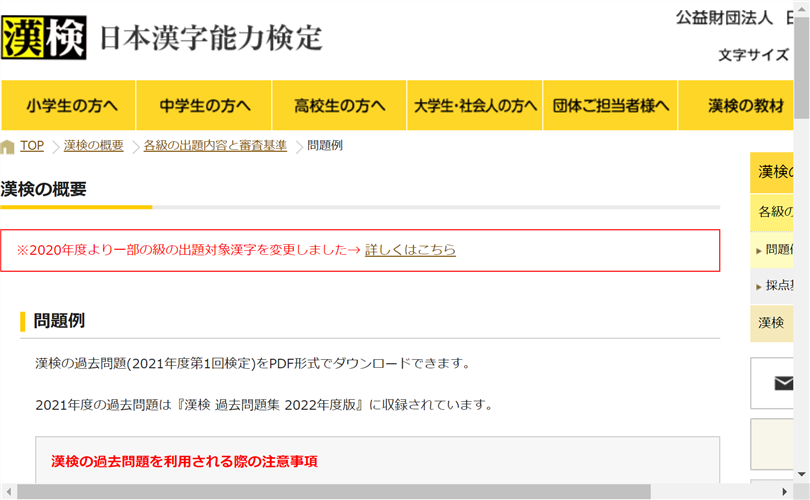
Task: Open 採点基準 sidebar sub-item
Action: (772, 286)
